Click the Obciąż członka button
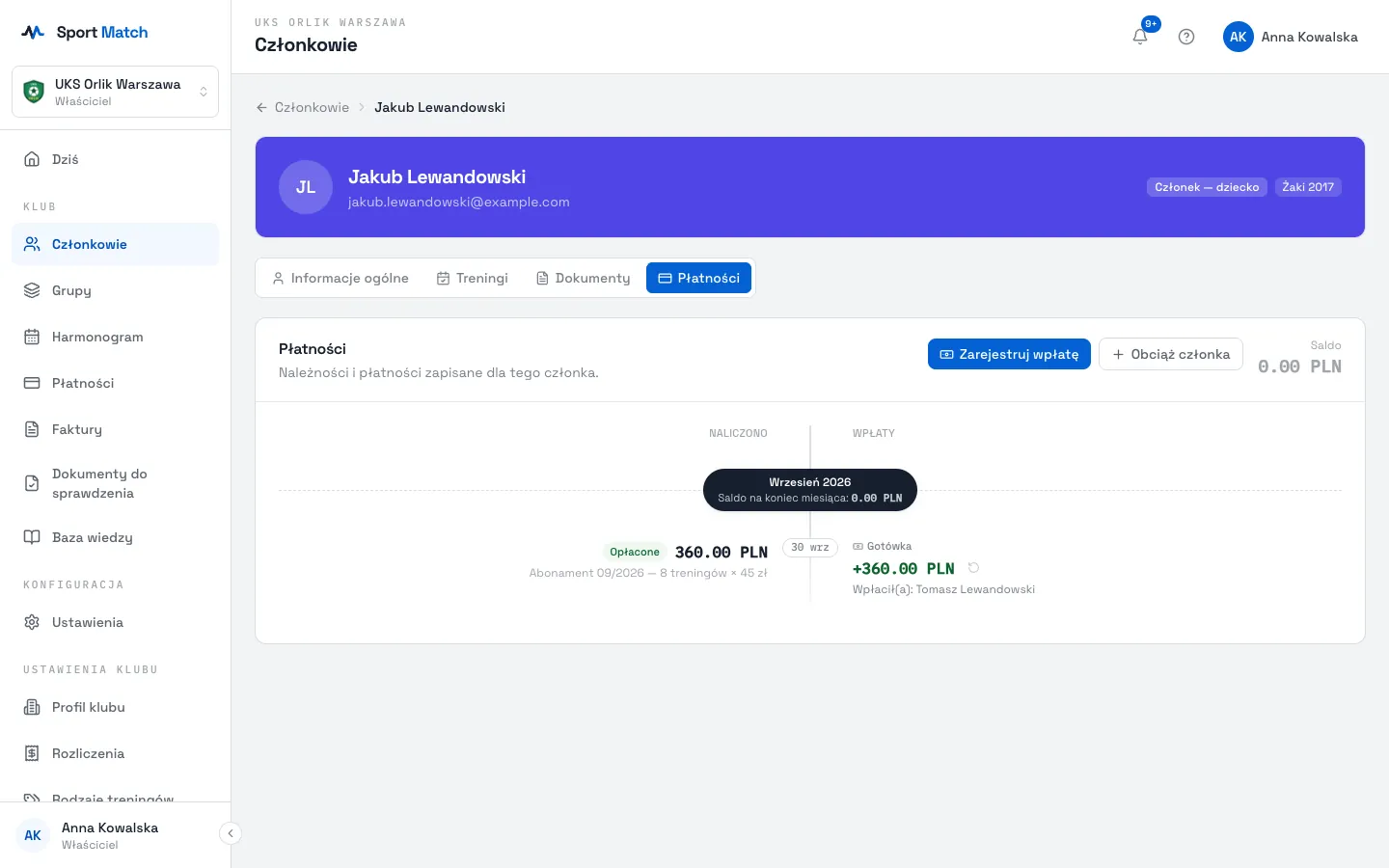Viewport: 1389px width, 868px height. pos(1171,354)
